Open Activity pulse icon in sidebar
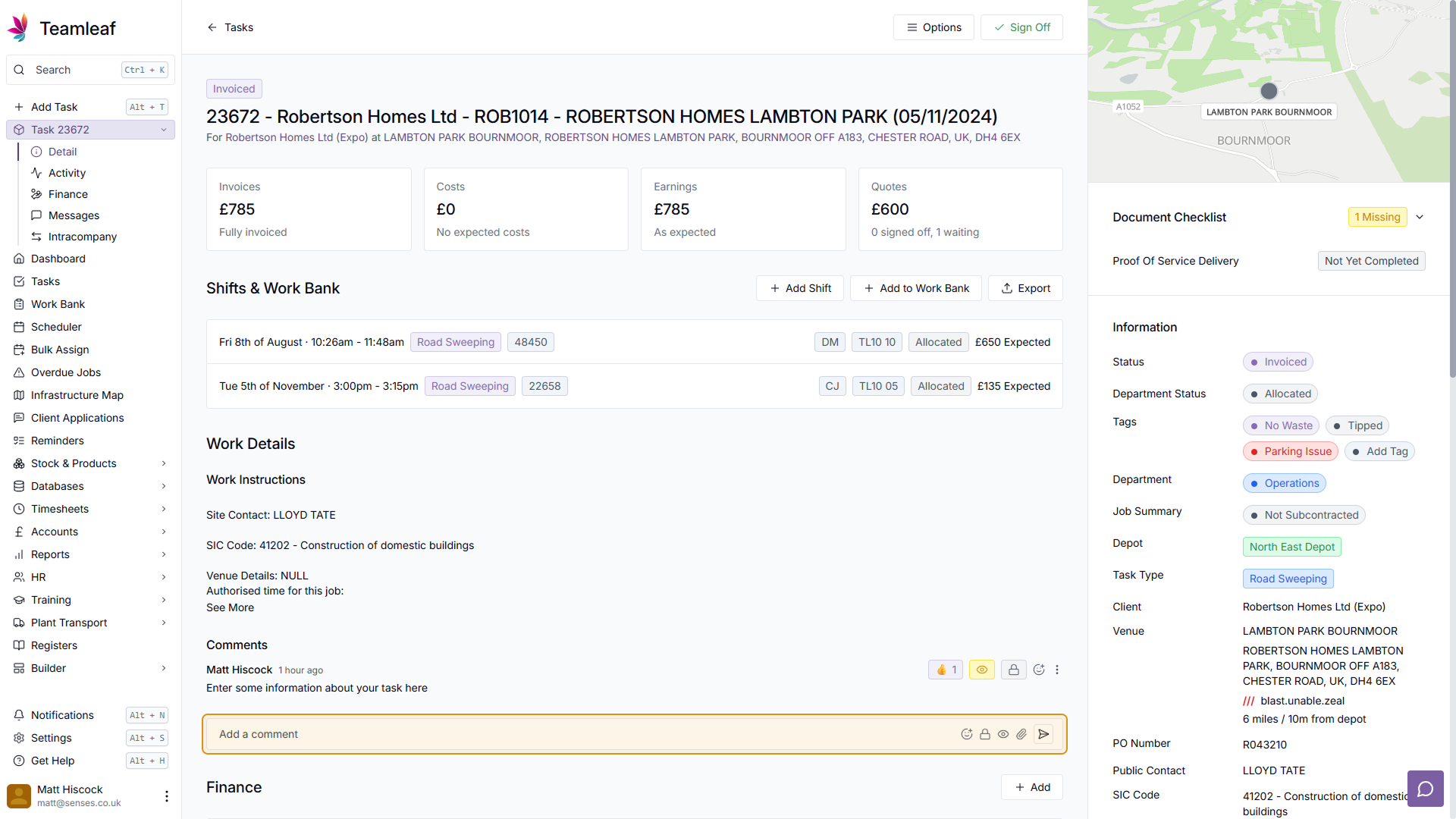The width and height of the screenshot is (1456, 819). [36, 173]
